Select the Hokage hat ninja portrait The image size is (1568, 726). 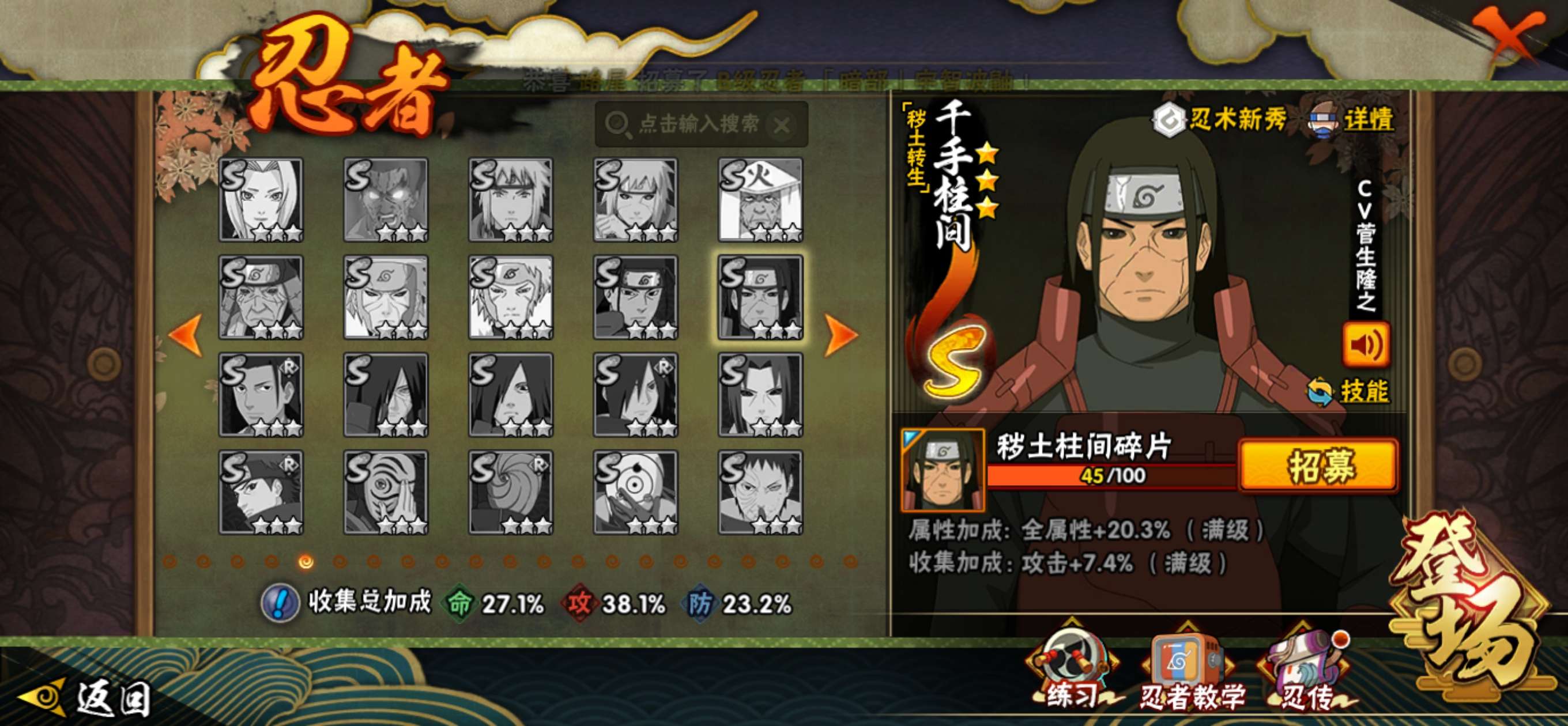760,199
